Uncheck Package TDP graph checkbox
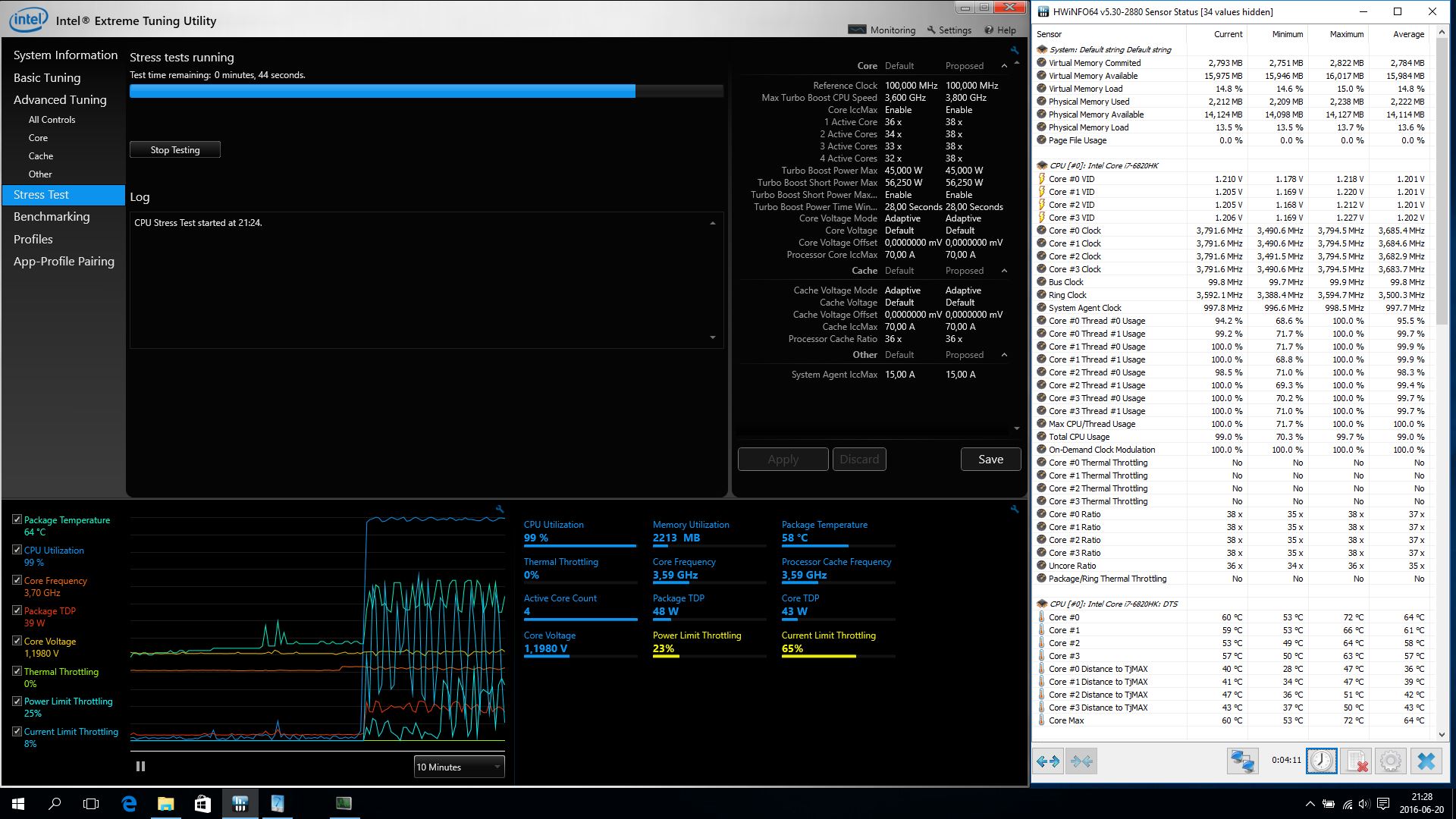1456x819 pixels. pos(17,610)
